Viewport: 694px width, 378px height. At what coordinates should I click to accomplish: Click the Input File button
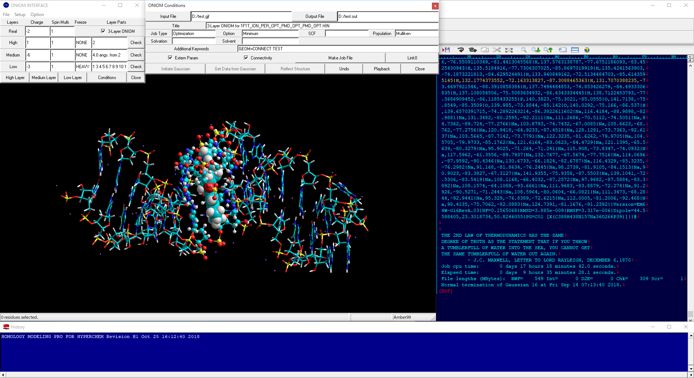click(x=168, y=16)
